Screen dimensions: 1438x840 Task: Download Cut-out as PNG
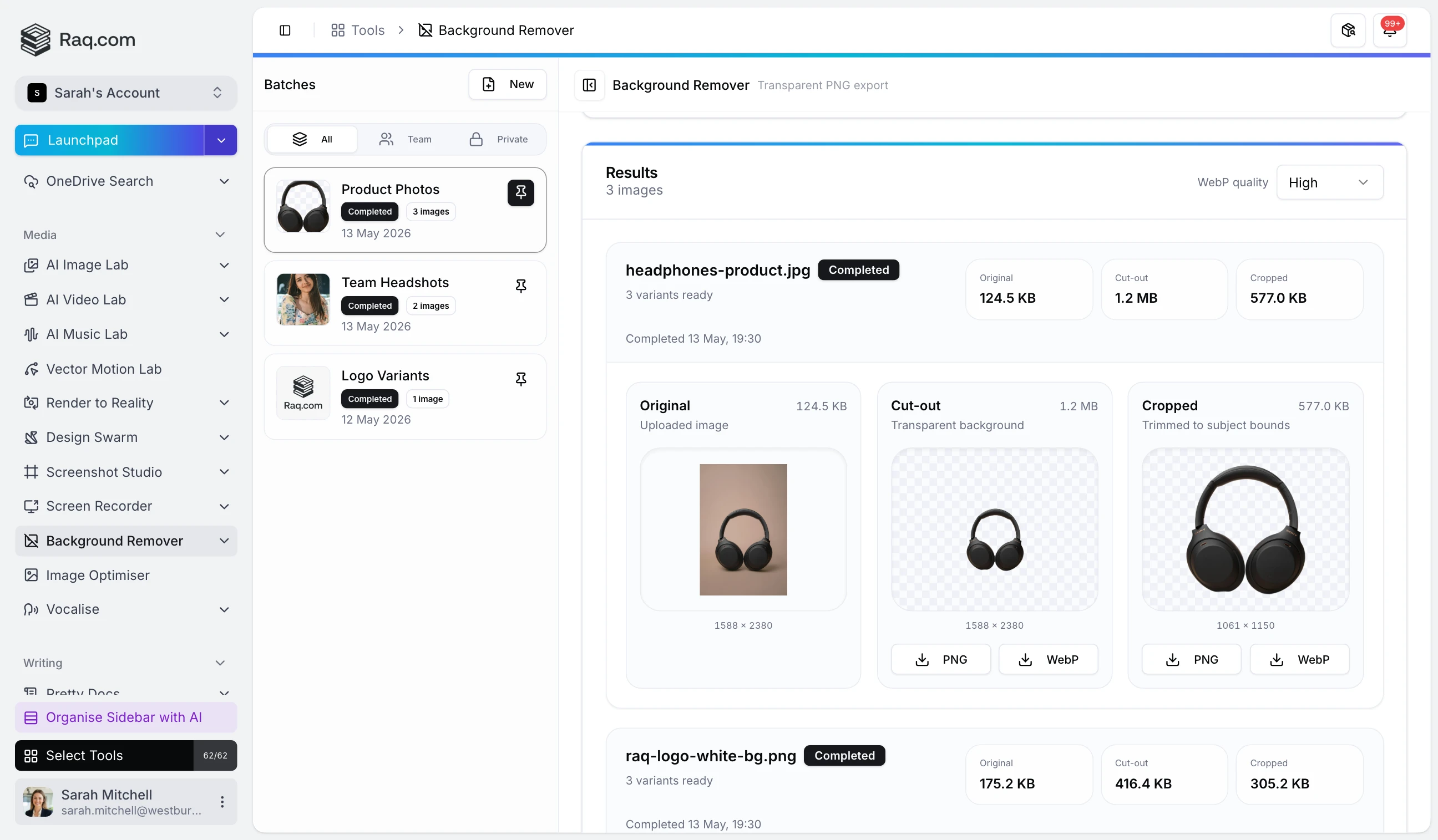click(940, 660)
